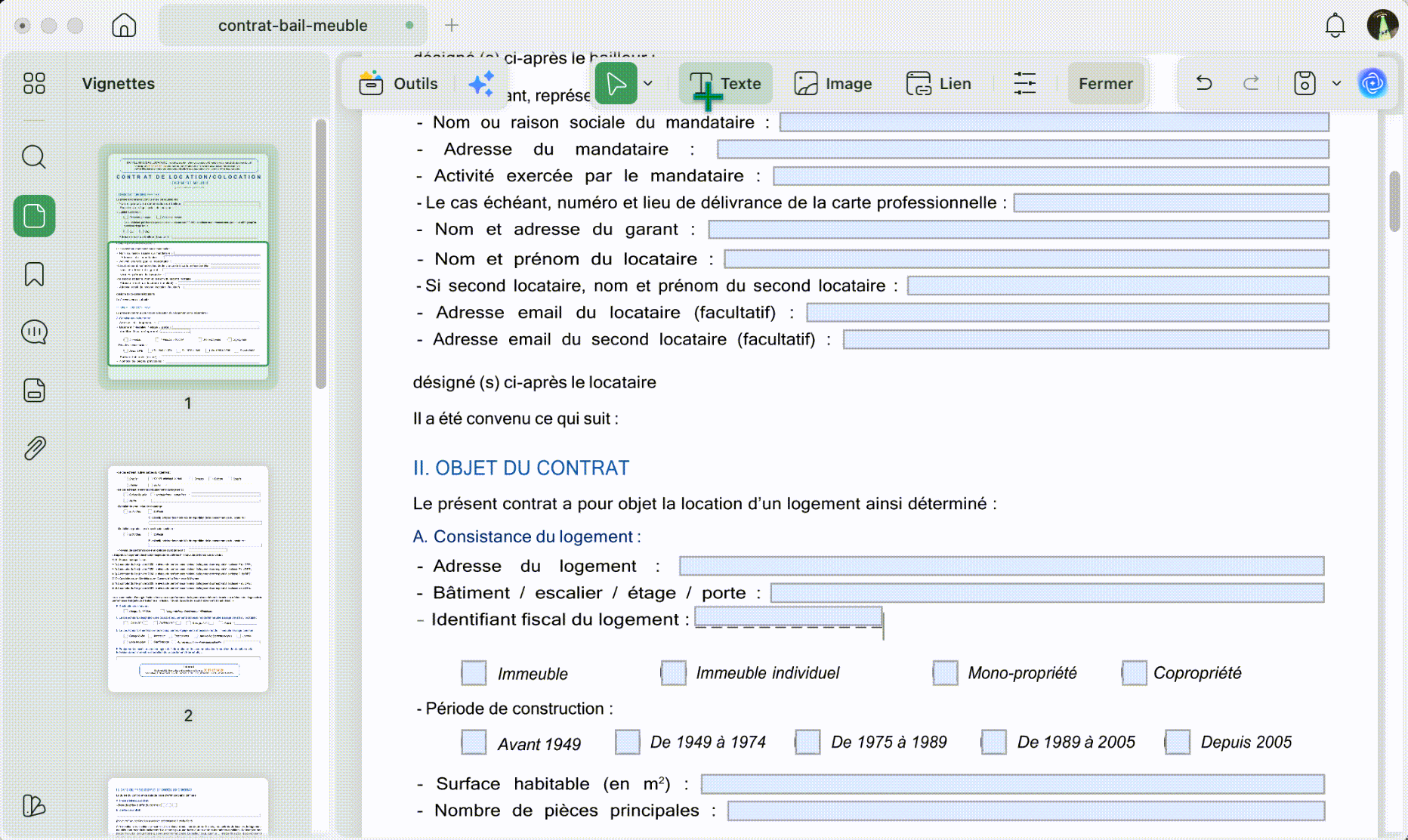
Task: Check the De 1989 à 2005 box
Action: click(x=993, y=742)
